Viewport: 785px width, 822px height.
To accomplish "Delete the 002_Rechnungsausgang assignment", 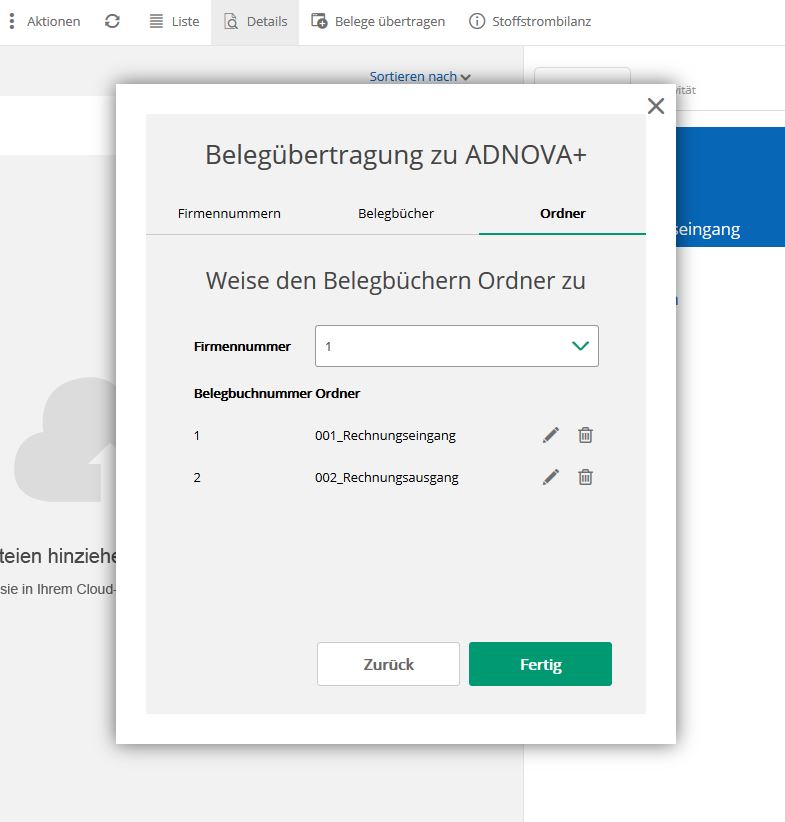I will pos(585,477).
